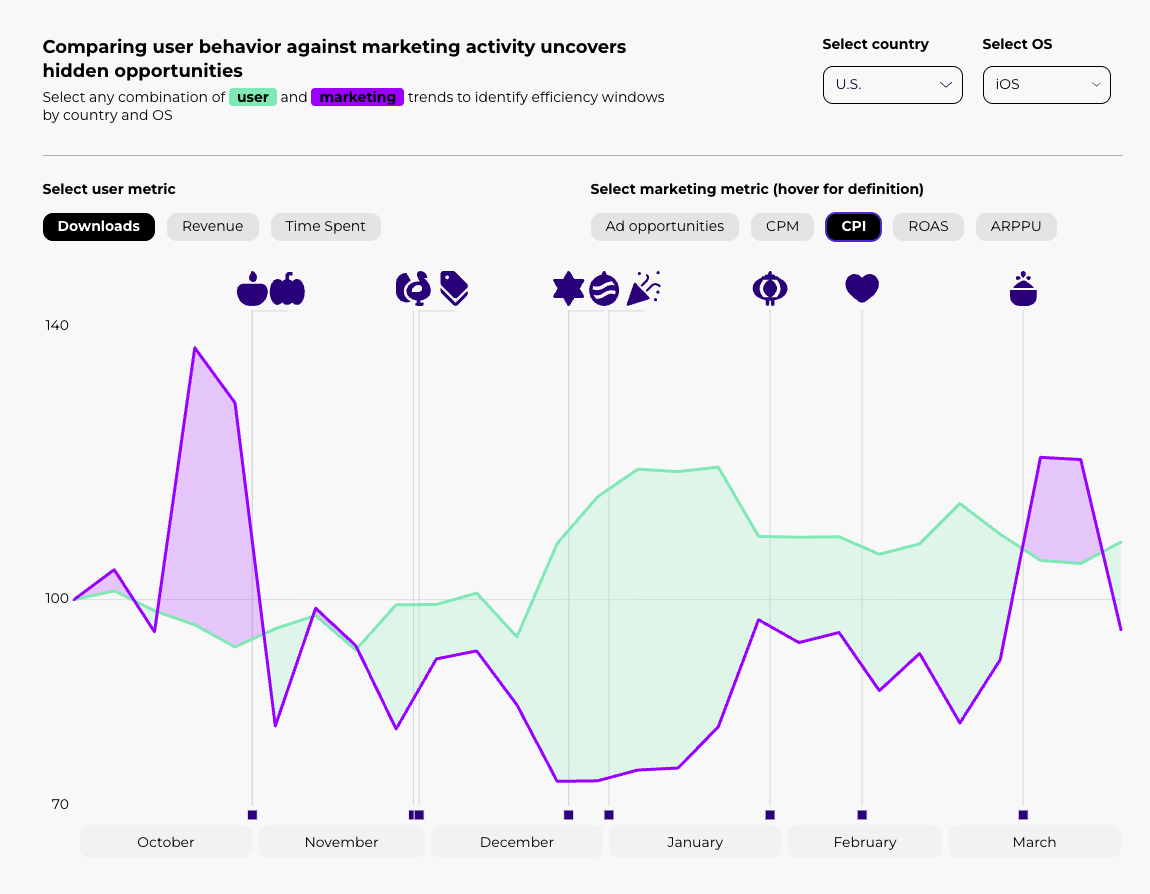Click the New Year party popper icon

[x=643, y=288]
